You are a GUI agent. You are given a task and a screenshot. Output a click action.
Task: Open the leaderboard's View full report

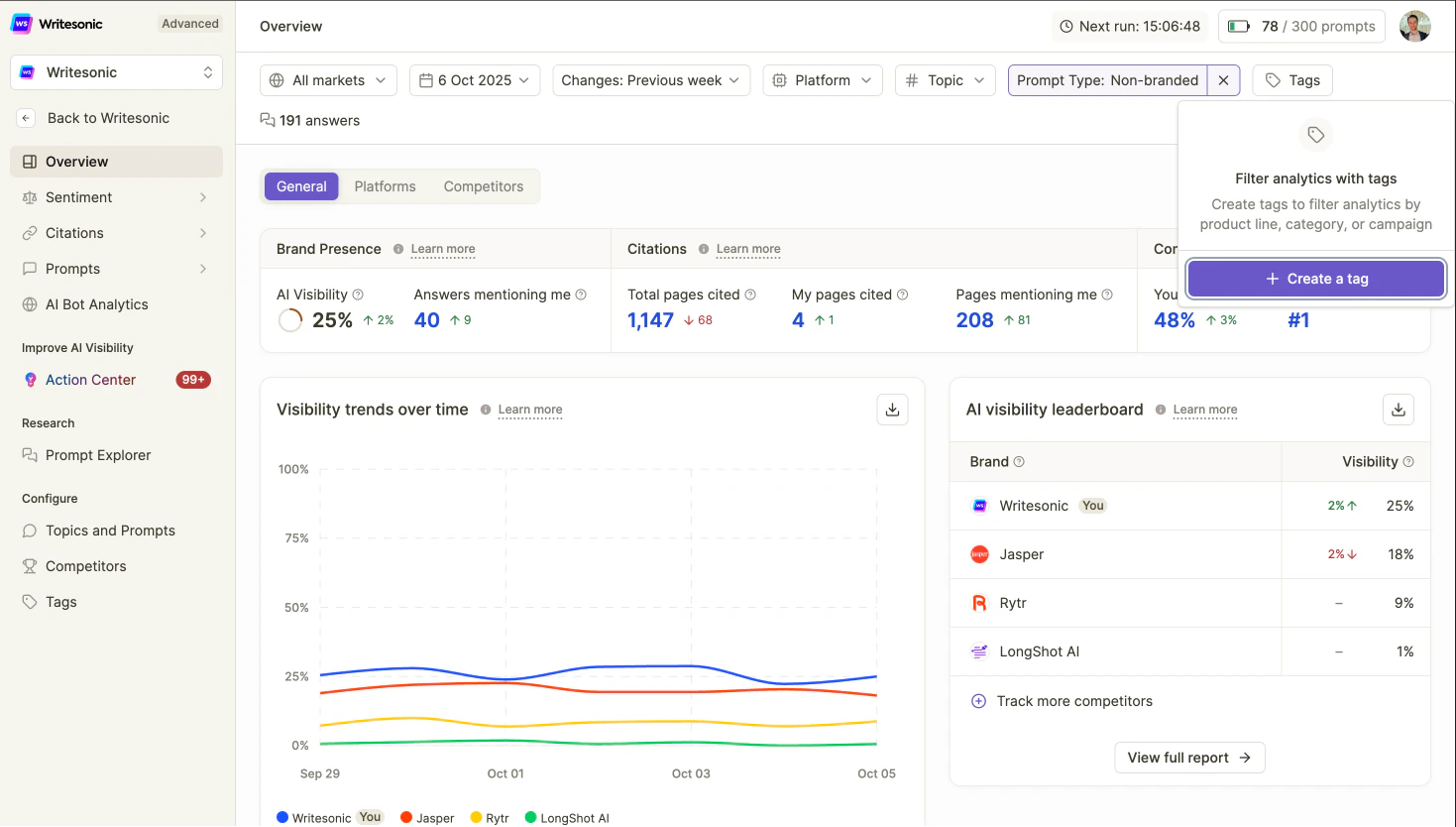point(1189,757)
